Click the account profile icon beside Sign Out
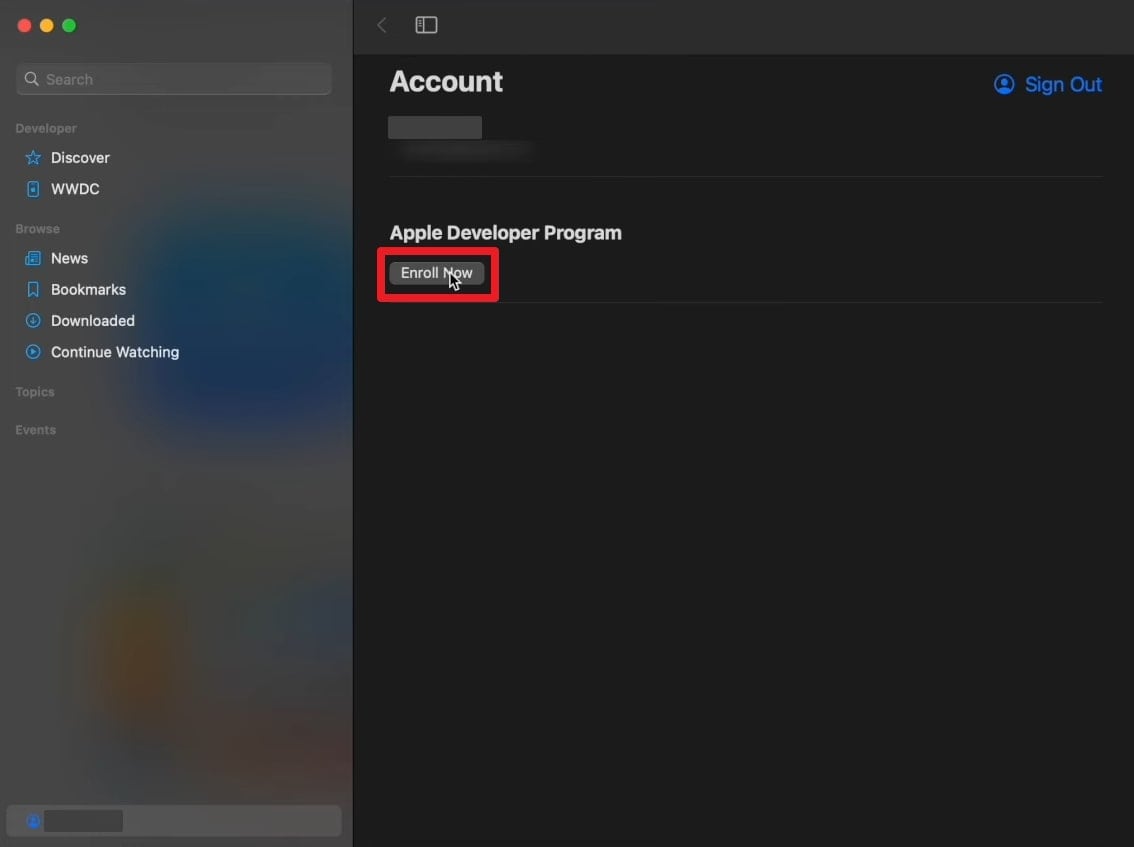The width and height of the screenshot is (1134, 847). pos(1004,85)
